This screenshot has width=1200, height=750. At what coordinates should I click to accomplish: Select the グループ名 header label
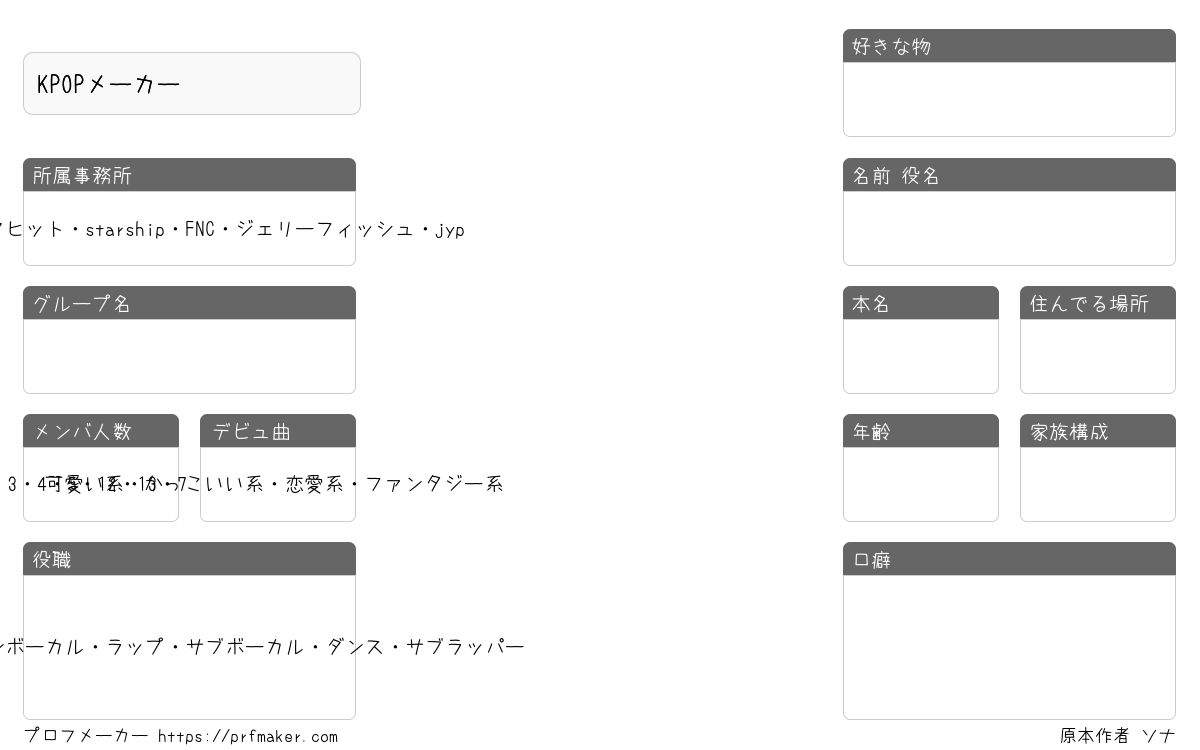(82, 304)
